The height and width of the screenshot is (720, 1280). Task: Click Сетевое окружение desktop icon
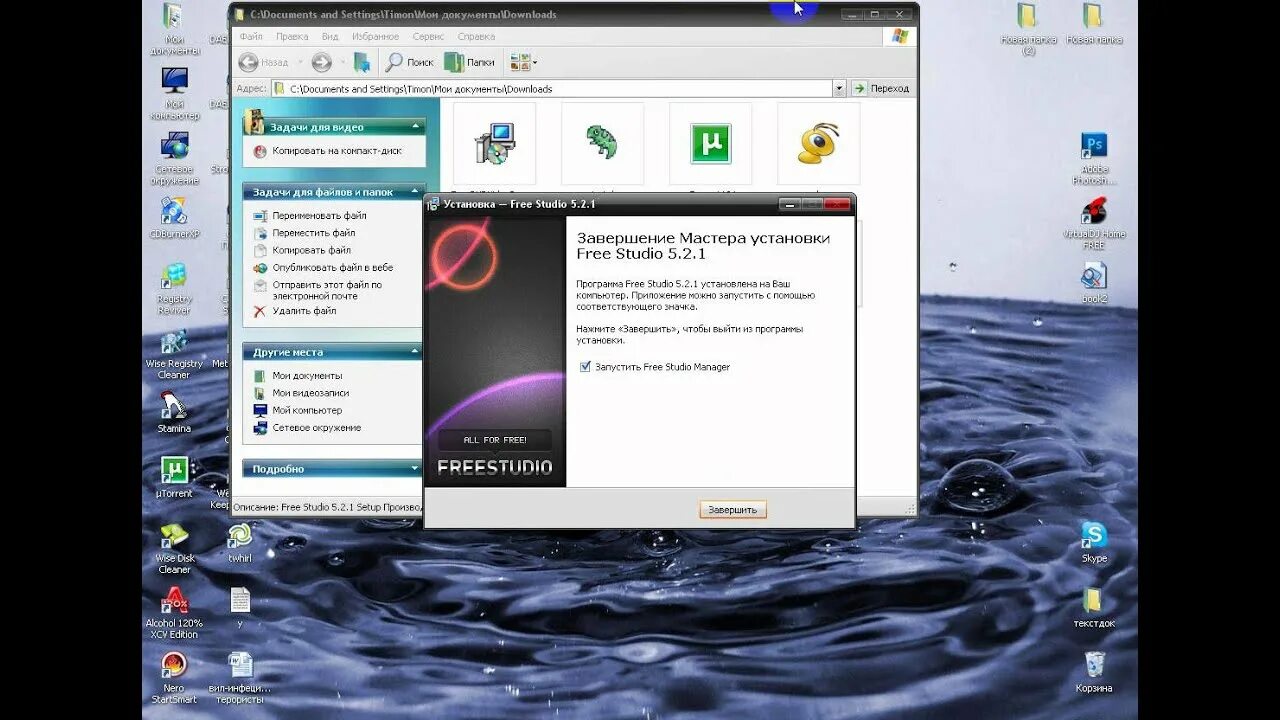click(x=174, y=158)
